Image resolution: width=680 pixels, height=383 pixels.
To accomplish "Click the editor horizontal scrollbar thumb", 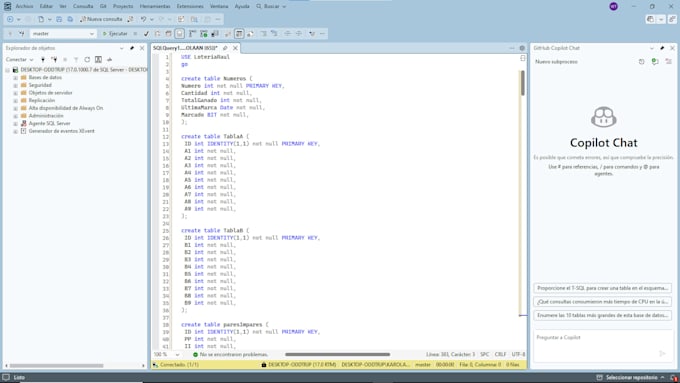I will 337,354.
